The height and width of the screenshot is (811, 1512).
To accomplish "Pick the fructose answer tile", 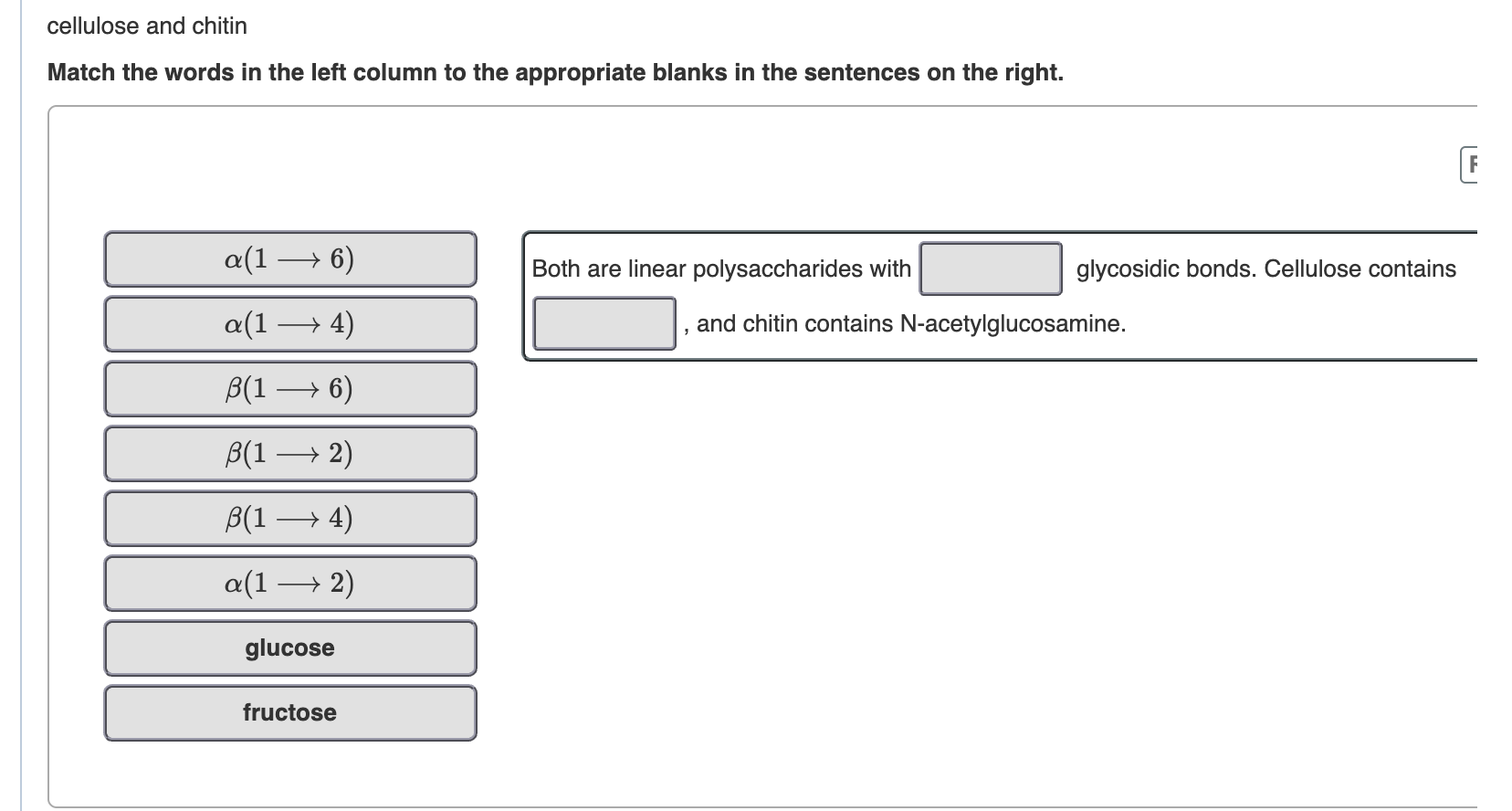I will tap(289, 713).
